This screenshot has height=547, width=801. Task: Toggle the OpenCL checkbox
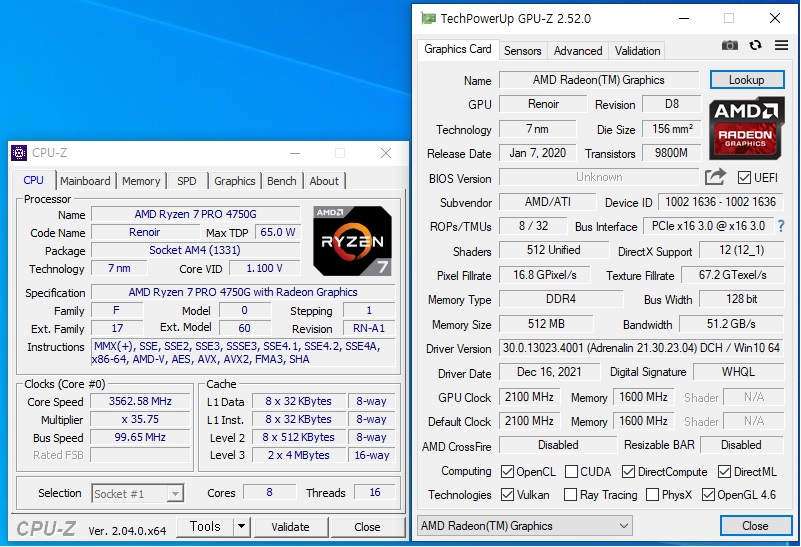tap(507, 471)
